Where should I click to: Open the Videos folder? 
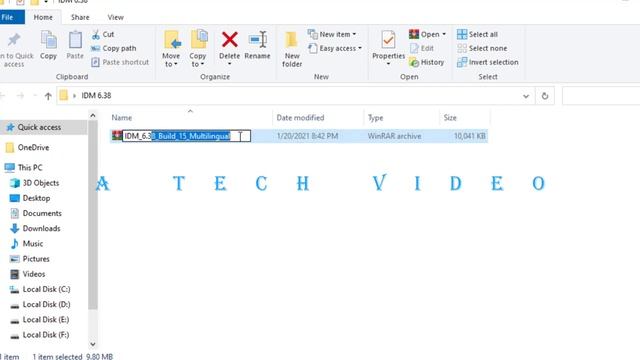[34, 274]
